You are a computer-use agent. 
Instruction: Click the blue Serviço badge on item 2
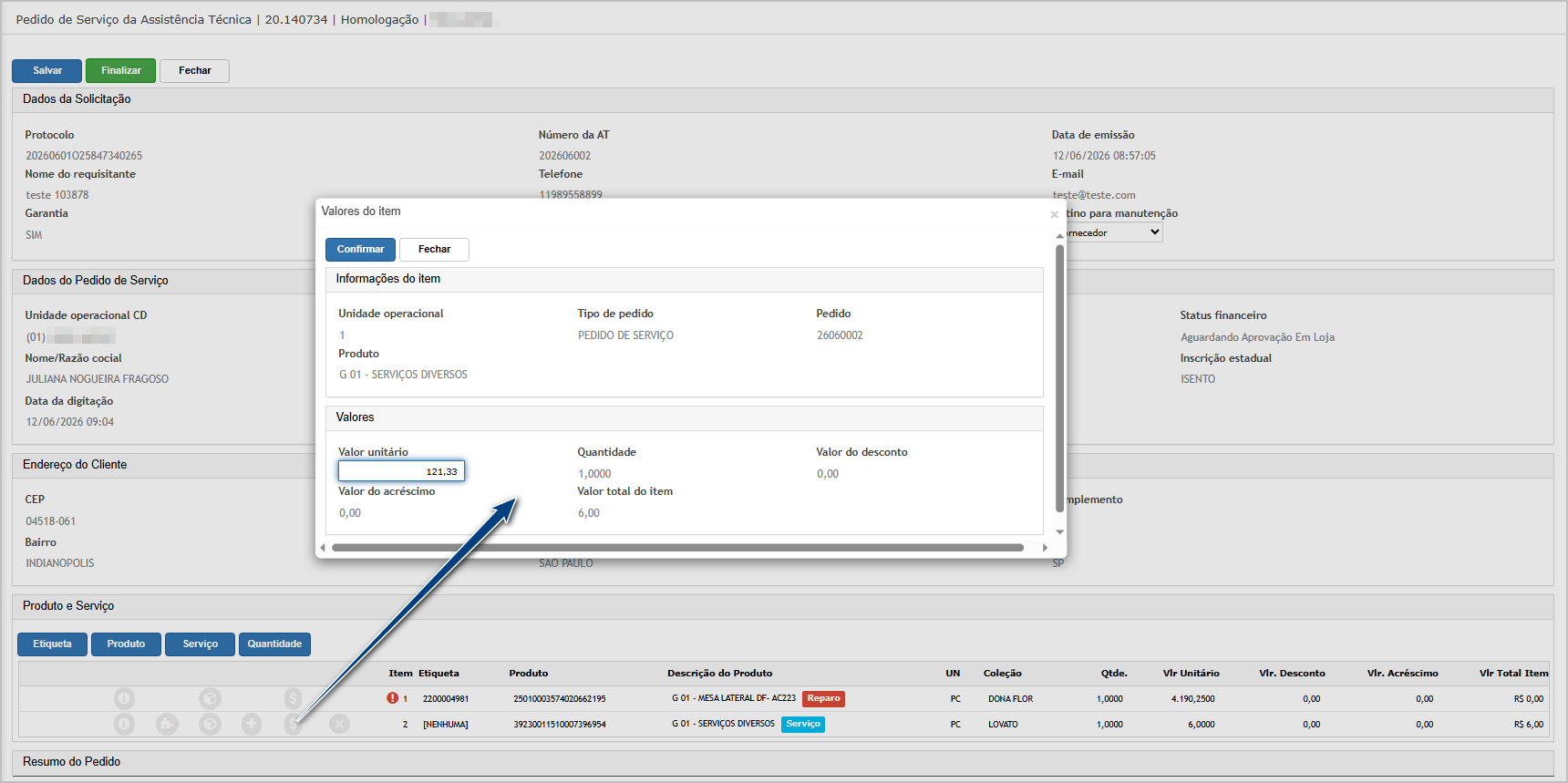point(803,725)
